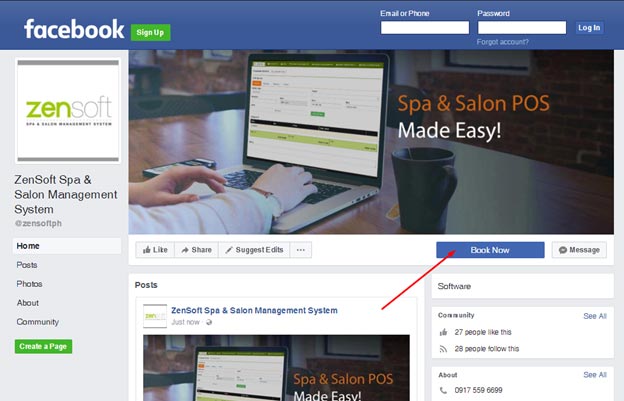Click the blue Book Now button
This screenshot has height=401, width=624.
490,250
